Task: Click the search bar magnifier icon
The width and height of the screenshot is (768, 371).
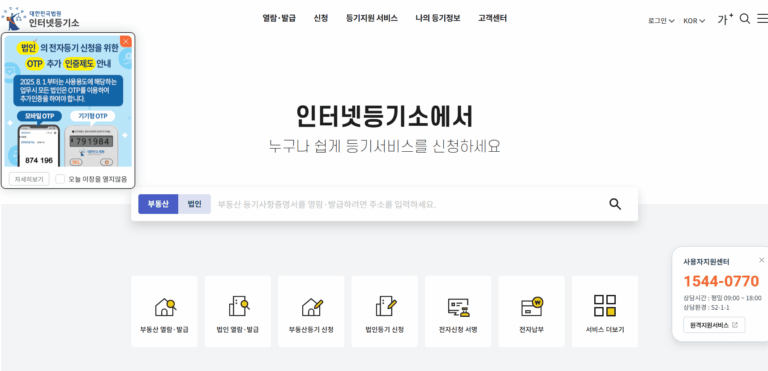Action: click(x=615, y=204)
